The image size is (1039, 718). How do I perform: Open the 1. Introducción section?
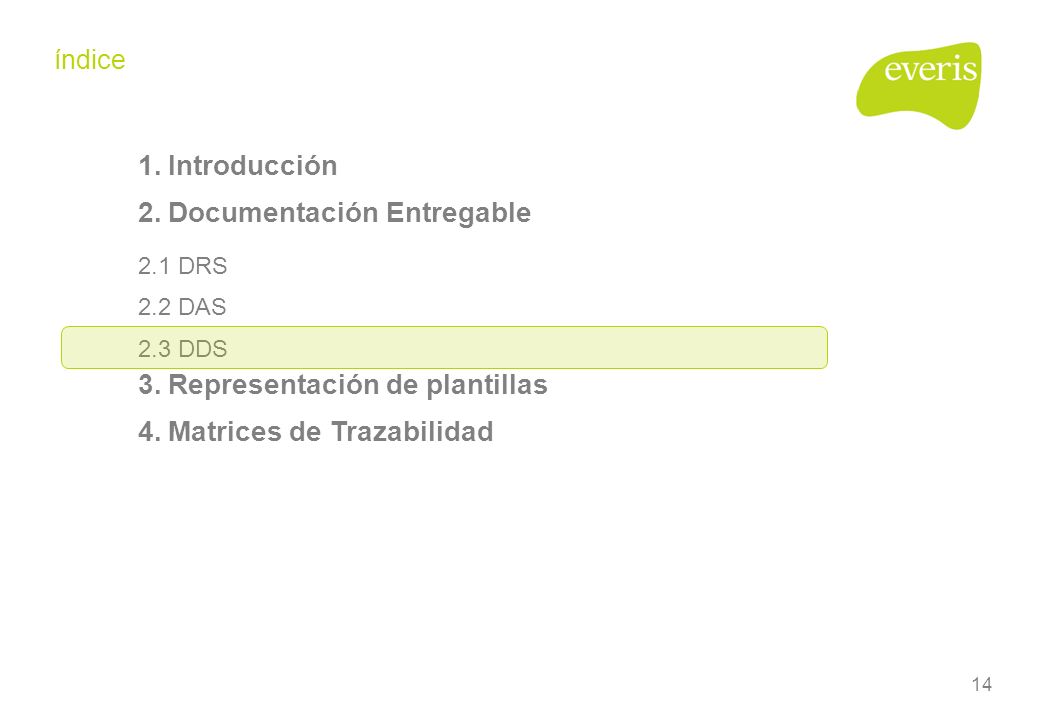(x=238, y=166)
